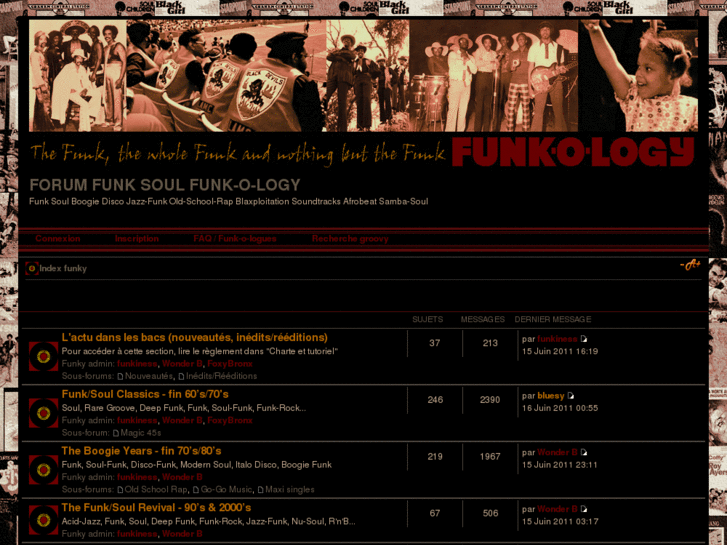
Task: Click the SUJETS column header
Action: point(427,320)
